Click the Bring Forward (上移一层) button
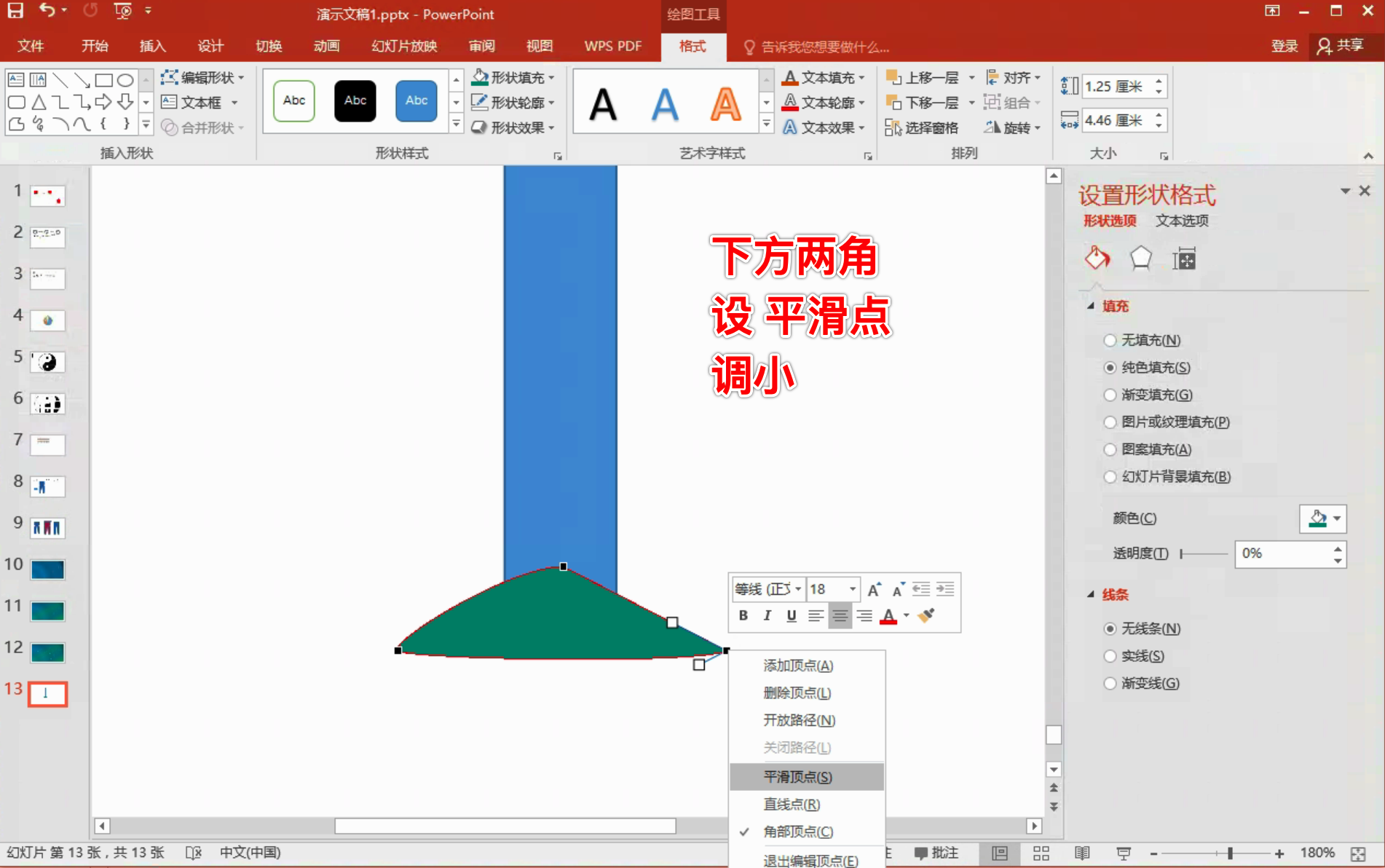 [922, 77]
